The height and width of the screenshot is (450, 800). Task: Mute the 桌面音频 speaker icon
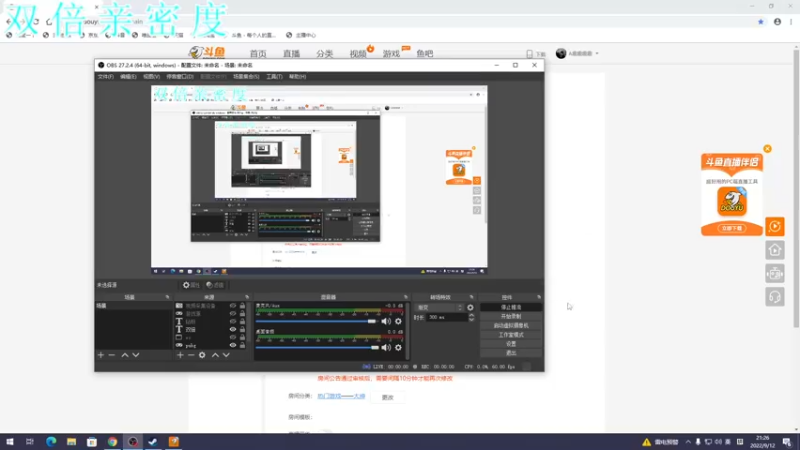pyautogui.click(x=386, y=348)
